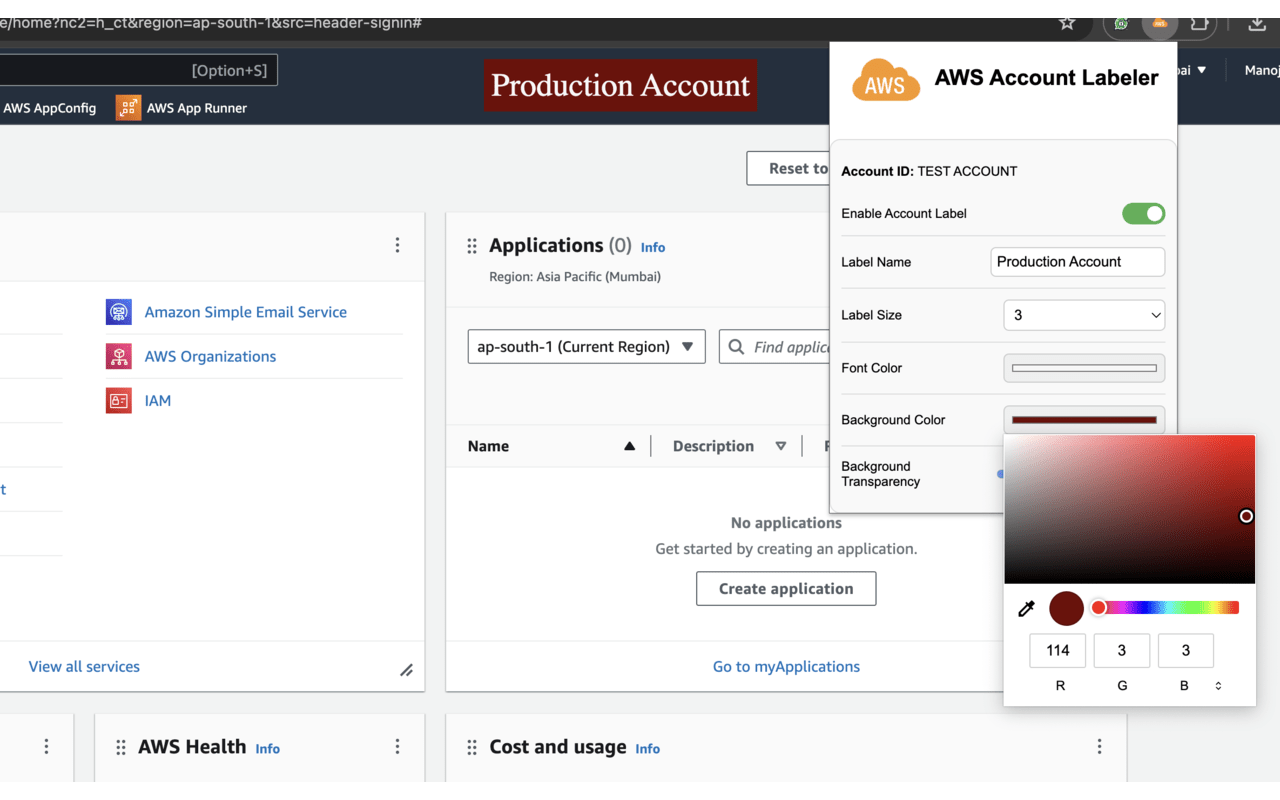
Task: Open AWS App Runner from the favorites bar
Action: click(x=127, y=107)
